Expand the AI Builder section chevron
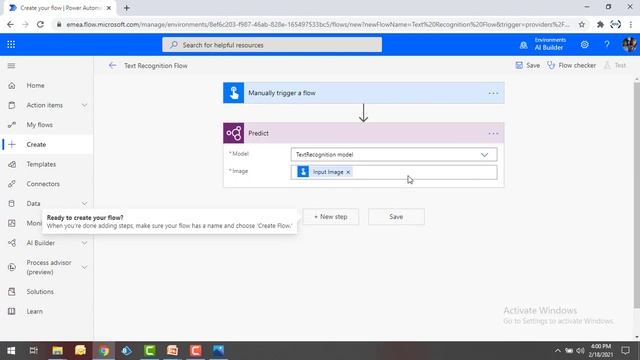Viewport: 640px width, 360px height. (84, 243)
